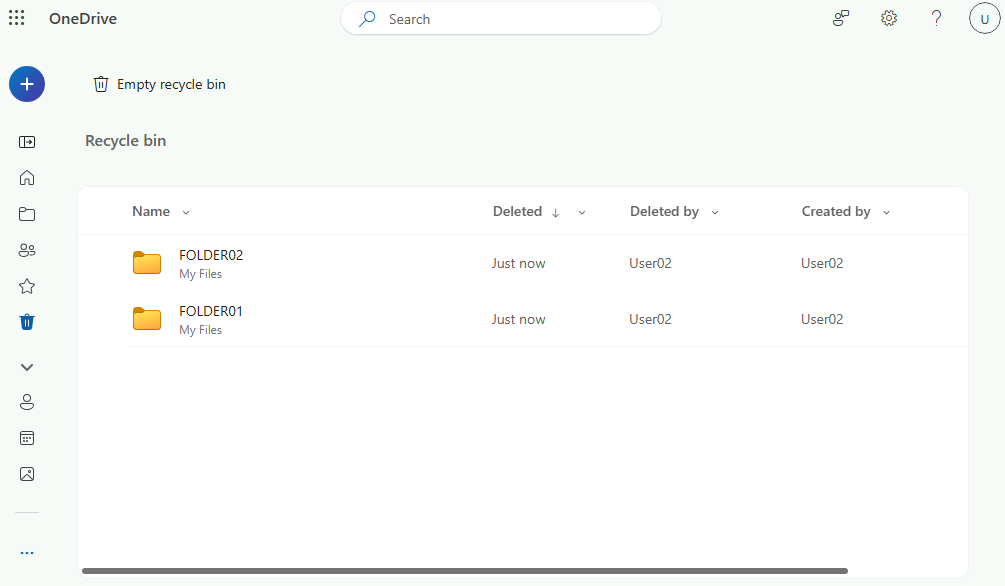
Task: Select the FOLDER01 name text
Action: [211, 311]
